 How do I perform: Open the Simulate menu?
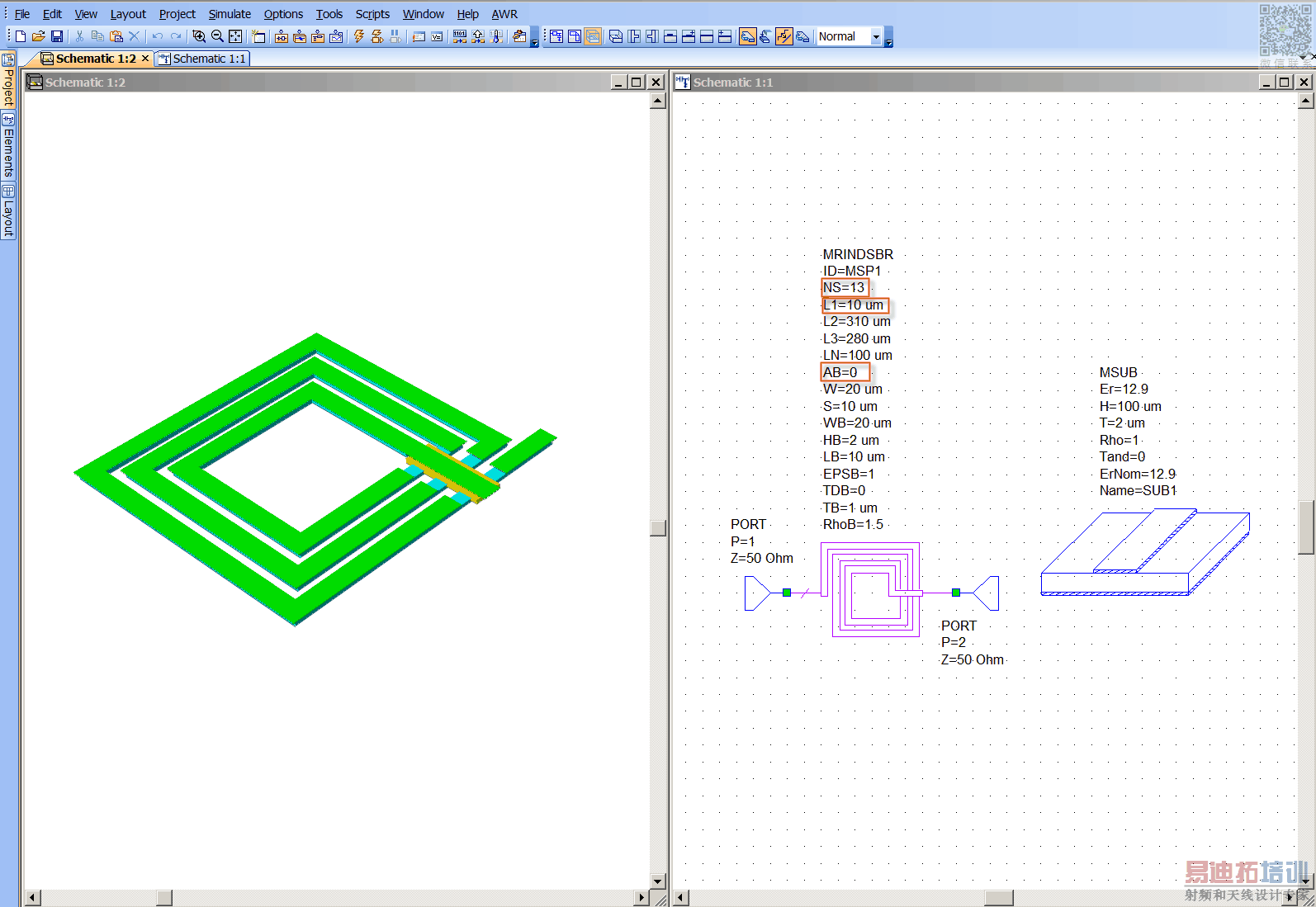coord(230,14)
